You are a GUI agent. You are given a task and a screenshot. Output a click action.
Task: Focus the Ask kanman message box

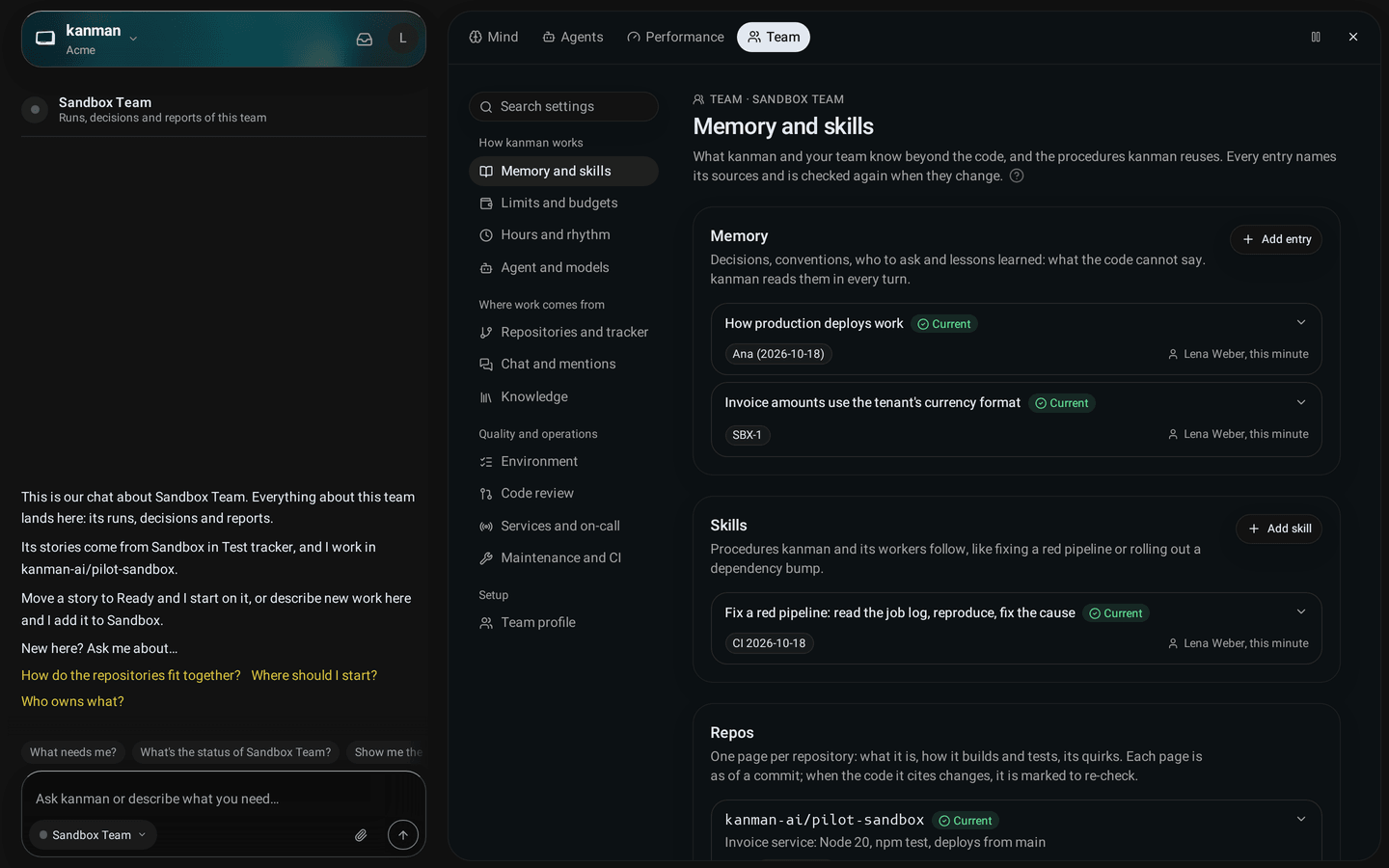pyautogui.click(x=224, y=799)
